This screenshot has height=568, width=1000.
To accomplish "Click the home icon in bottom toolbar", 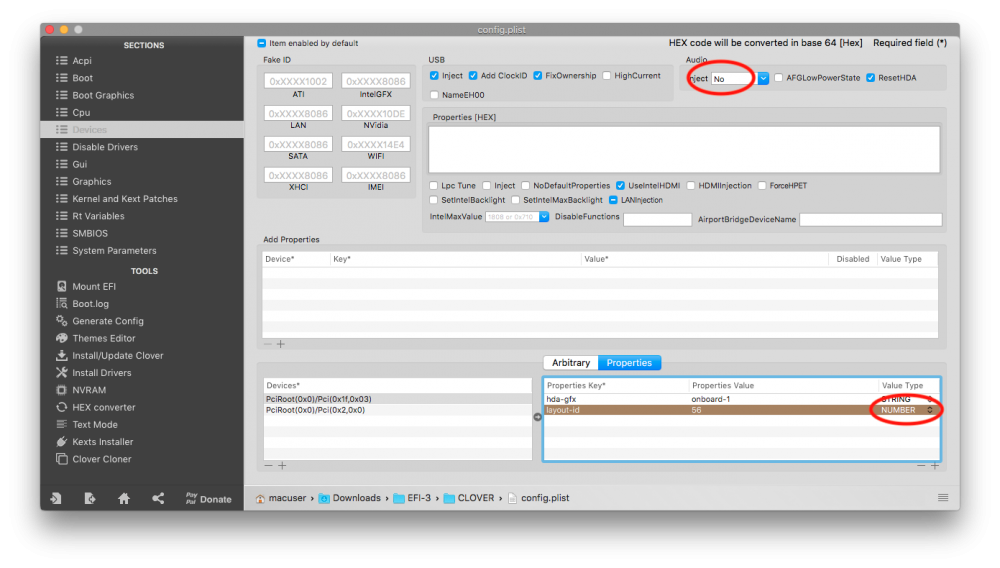I will (x=124, y=498).
